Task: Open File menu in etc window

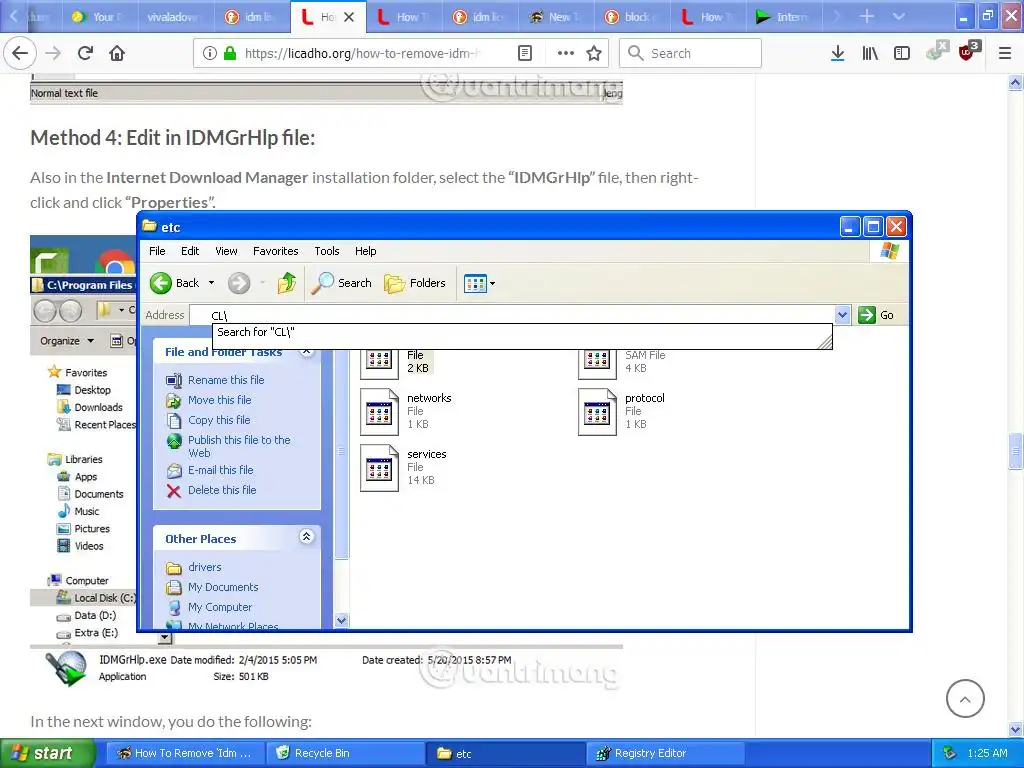Action: (157, 251)
